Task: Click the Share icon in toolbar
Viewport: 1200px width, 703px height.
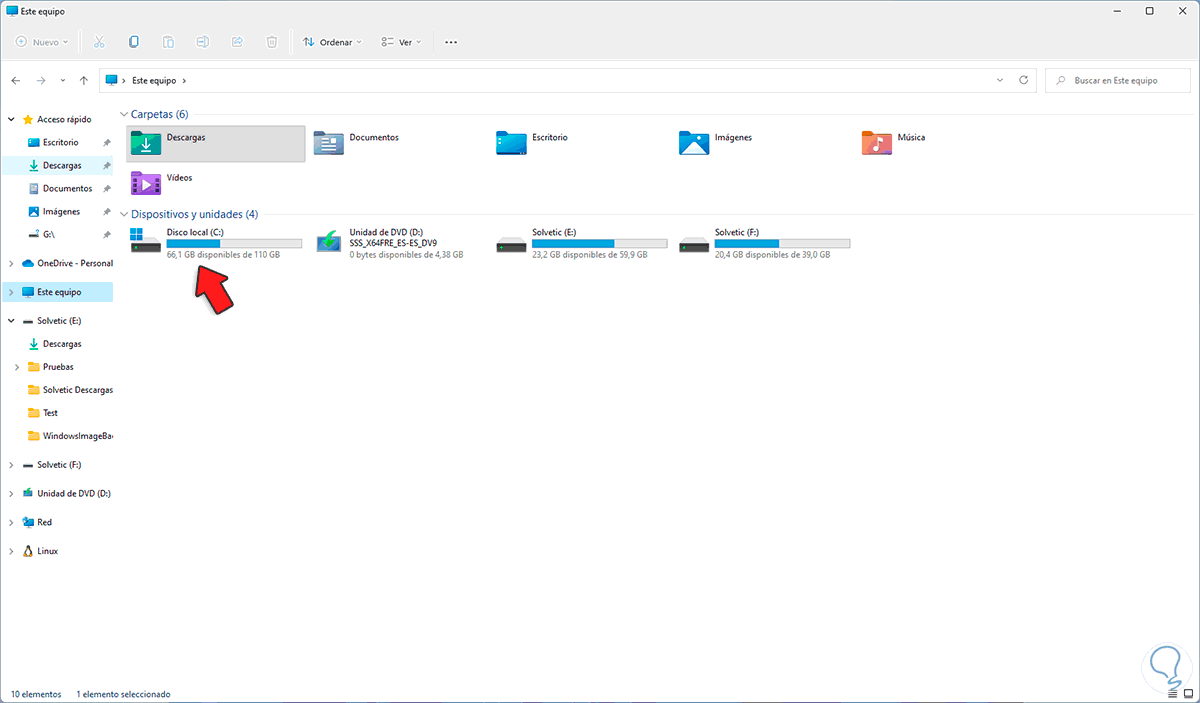Action: click(x=237, y=42)
